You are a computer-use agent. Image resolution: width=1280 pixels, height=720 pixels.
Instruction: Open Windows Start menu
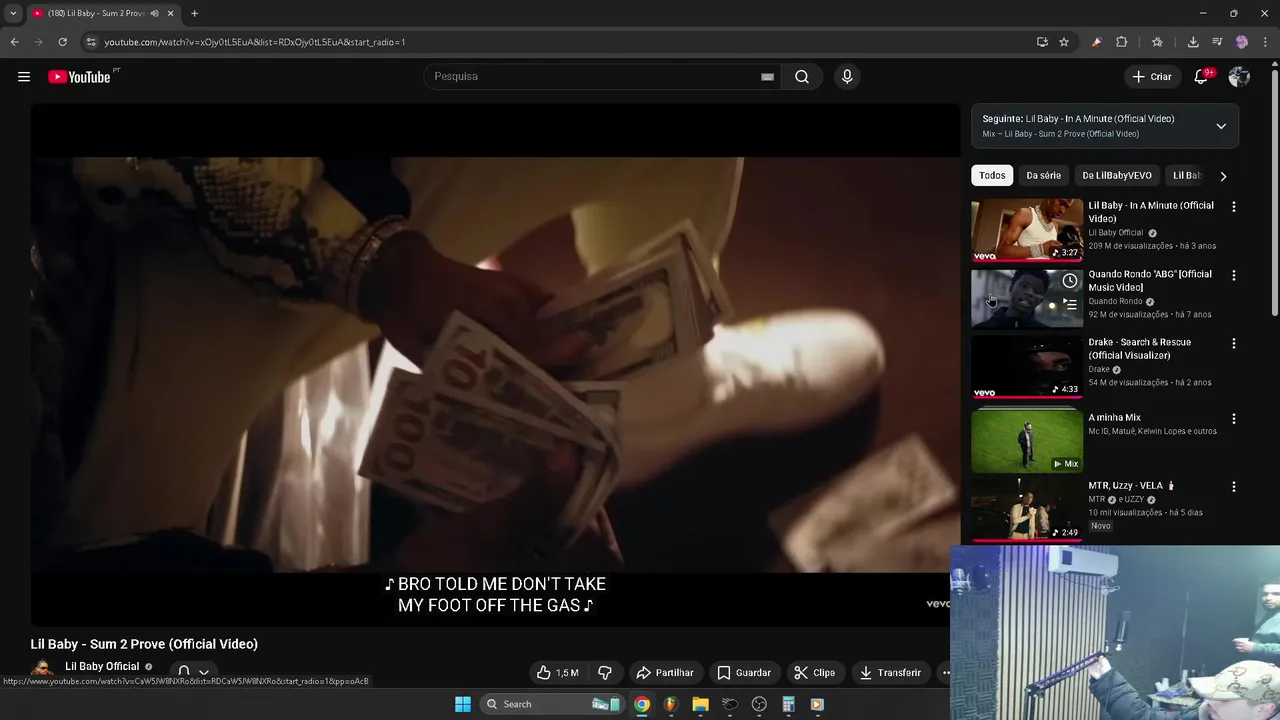coord(463,704)
